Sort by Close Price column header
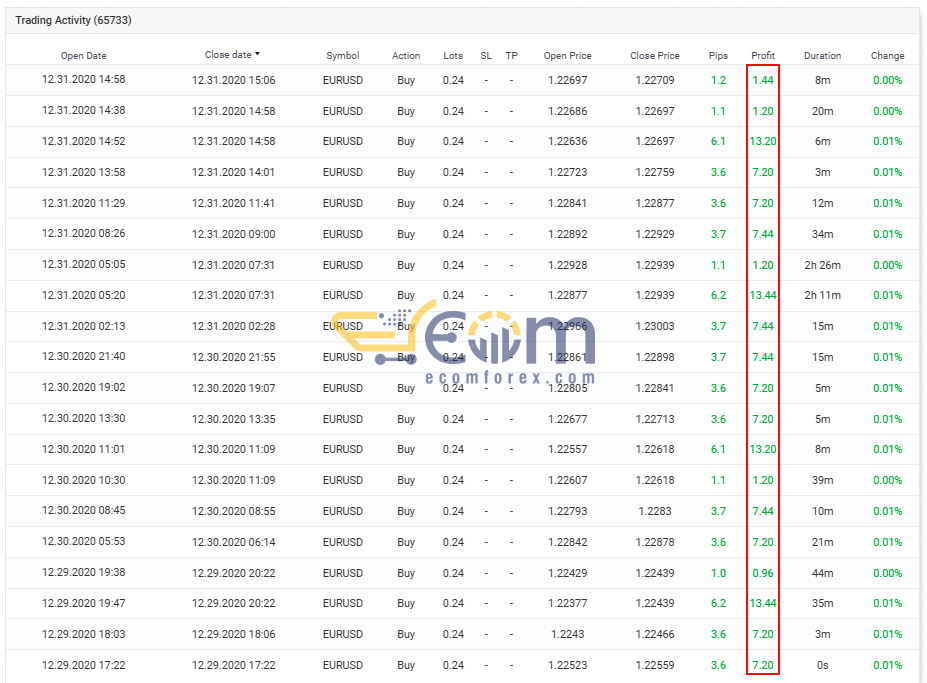Viewport: 927px width, 683px height. pos(654,56)
